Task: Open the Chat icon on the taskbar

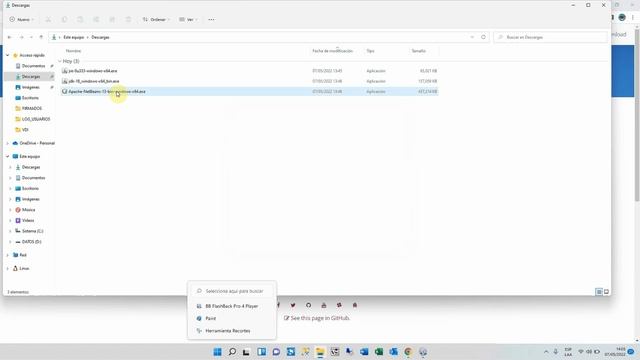Action: coord(276,352)
